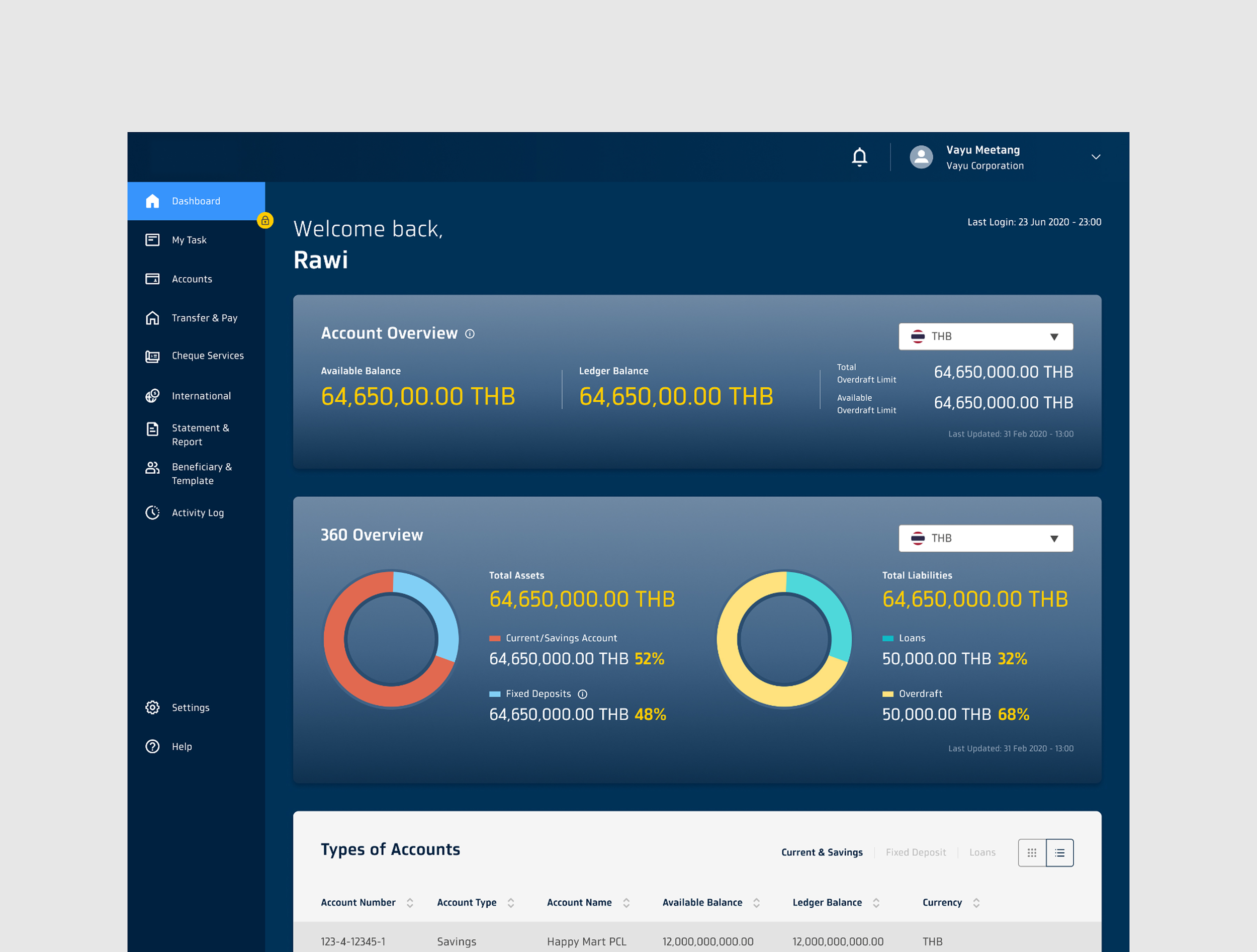Open Account Overview THB currency dropdown

coord(985,336)
